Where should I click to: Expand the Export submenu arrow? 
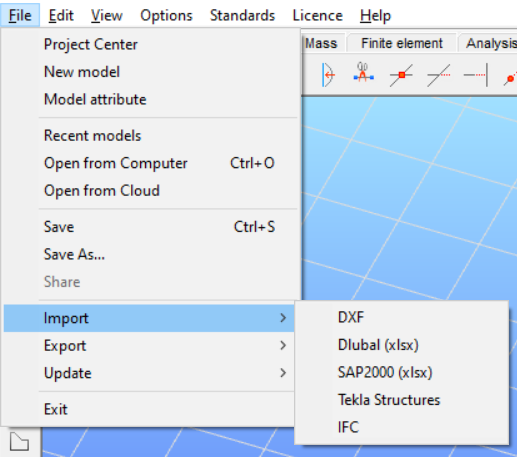click(283, 345)
